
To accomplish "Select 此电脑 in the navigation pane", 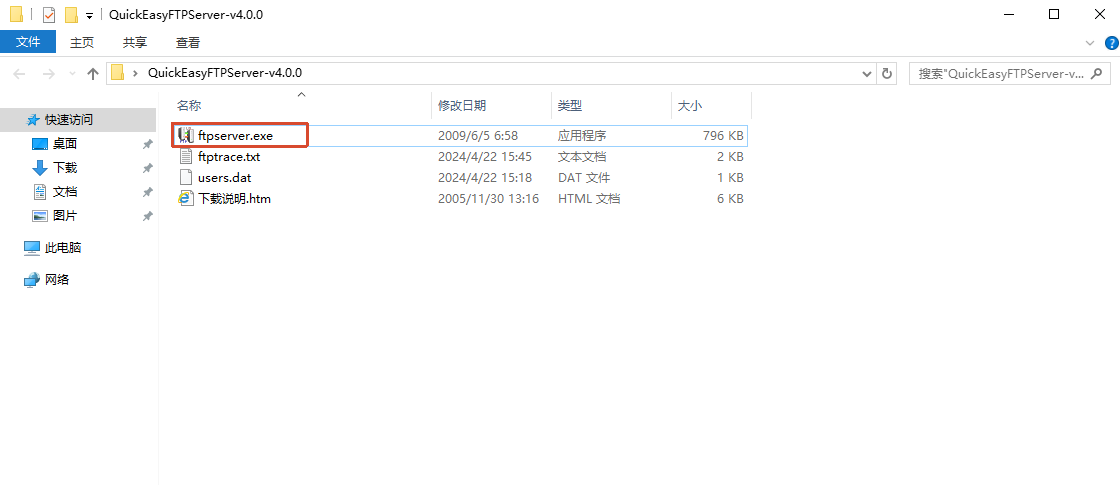I will (x=63, y=248).
